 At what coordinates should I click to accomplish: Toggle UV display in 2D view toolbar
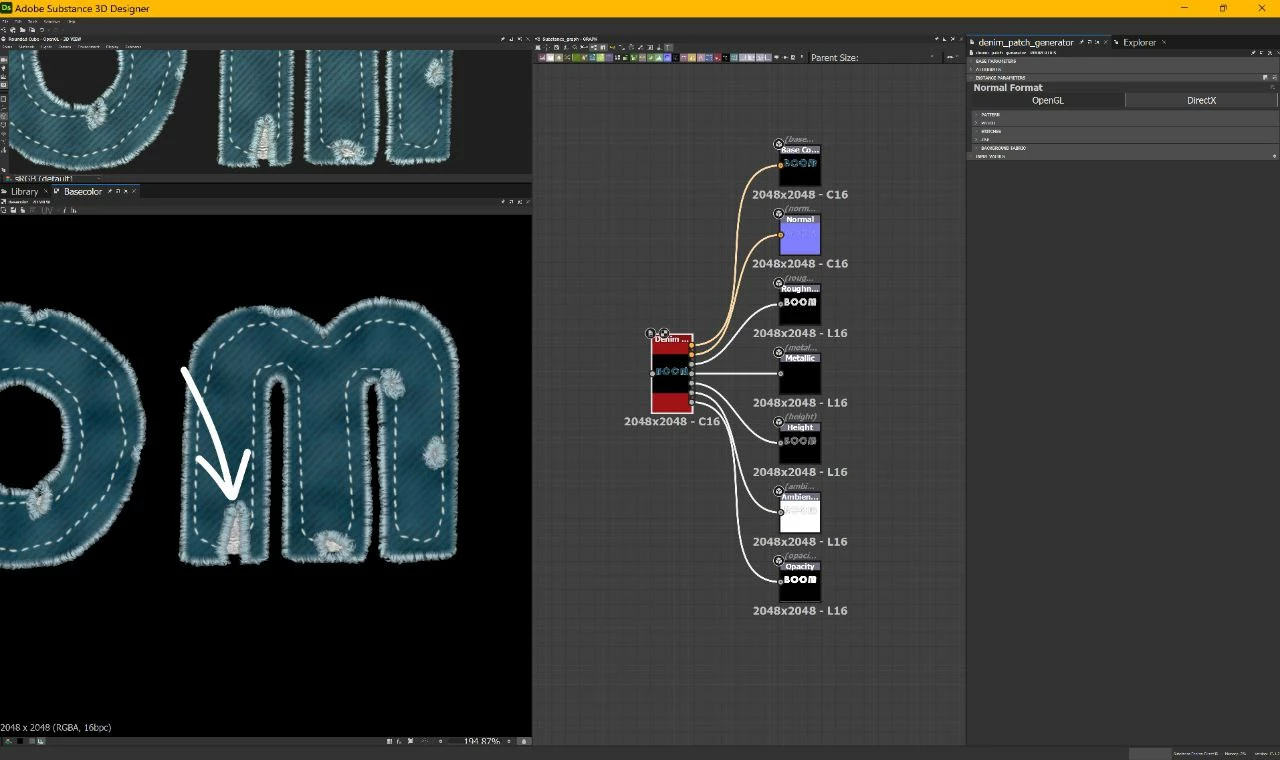click(47, 210)
